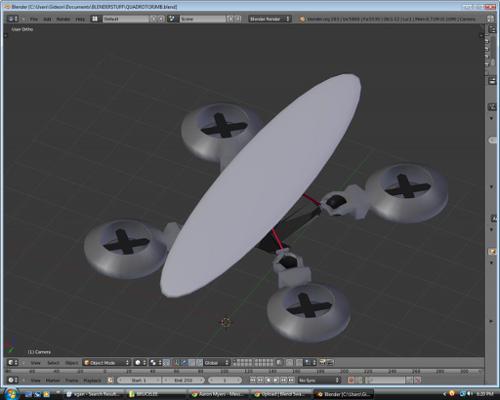Open the 3D viewport Select menu

click(53, 363)
